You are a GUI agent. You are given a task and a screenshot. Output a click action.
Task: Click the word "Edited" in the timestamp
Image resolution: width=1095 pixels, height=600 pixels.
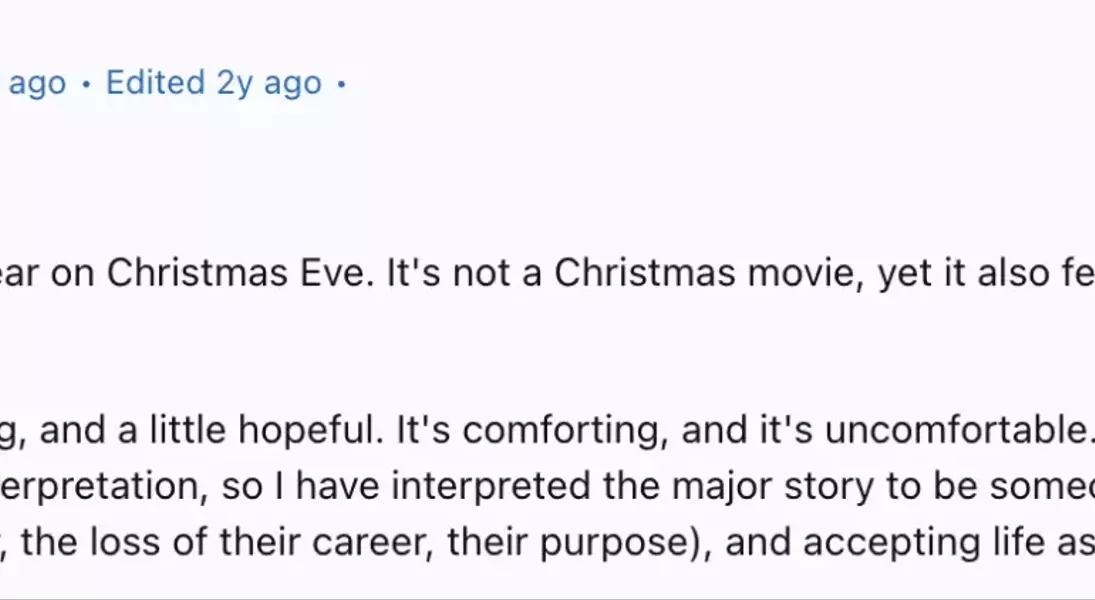click(155, 83)
